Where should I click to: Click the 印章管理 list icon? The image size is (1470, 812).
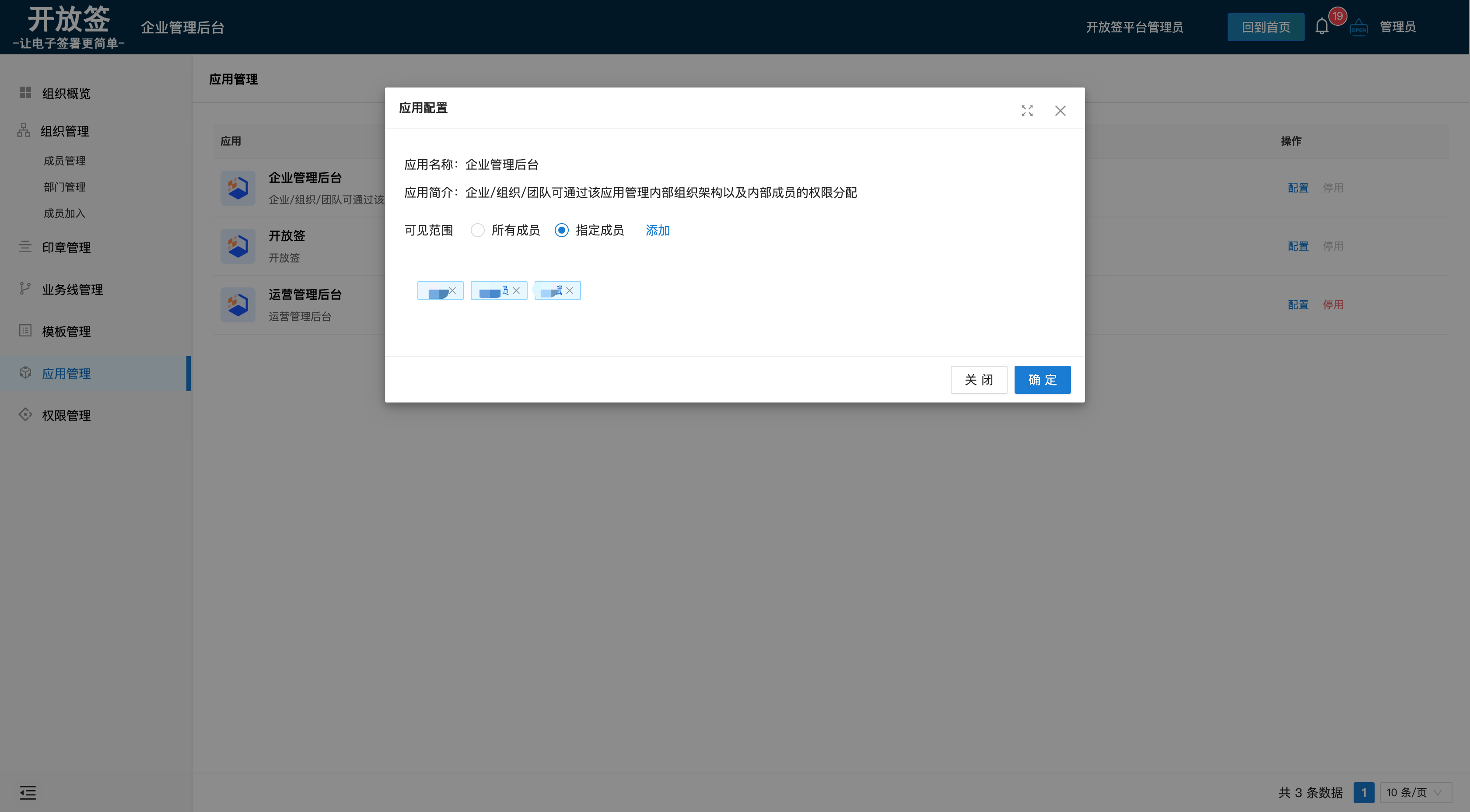[25, 246]
